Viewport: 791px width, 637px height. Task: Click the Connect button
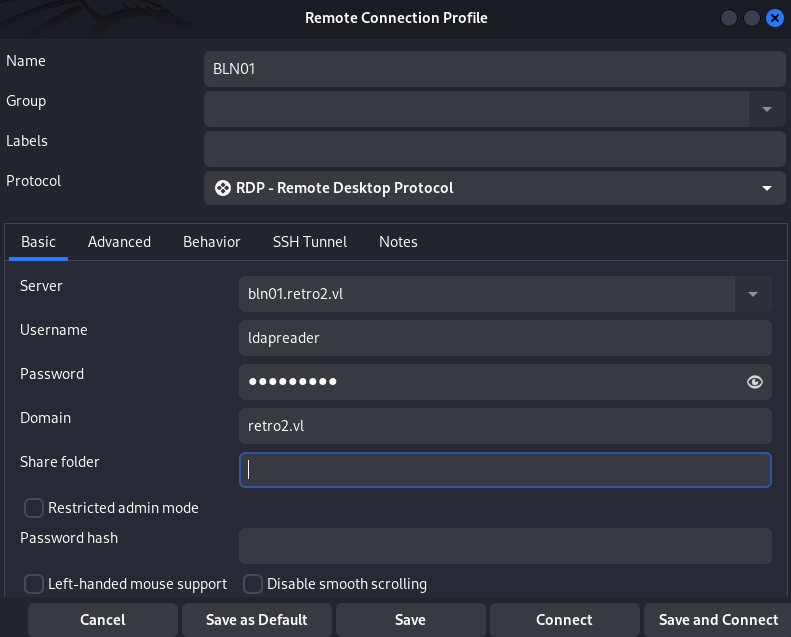564,620
